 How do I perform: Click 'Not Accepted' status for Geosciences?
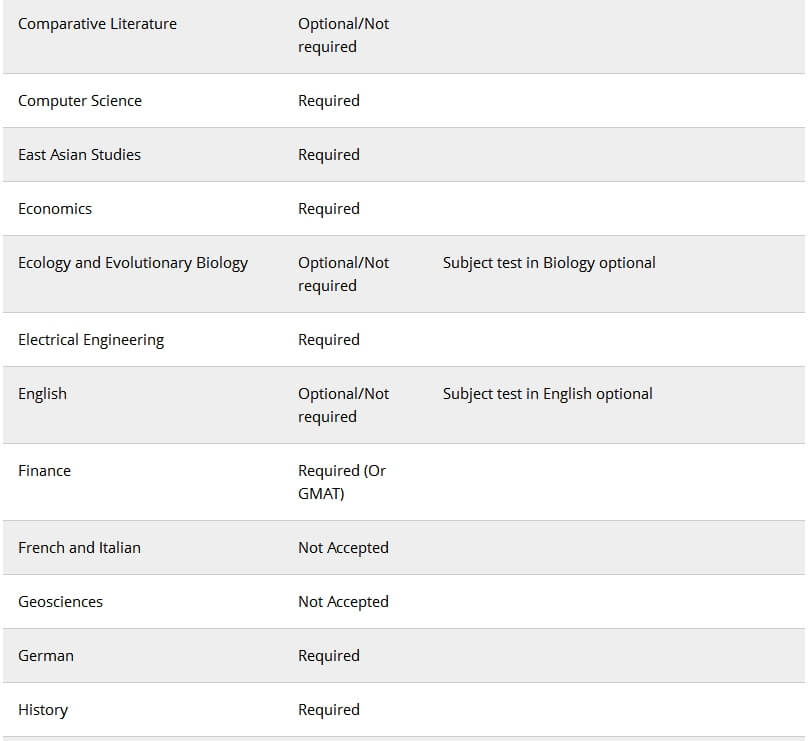pyautogui.click(x=343, y=602)
